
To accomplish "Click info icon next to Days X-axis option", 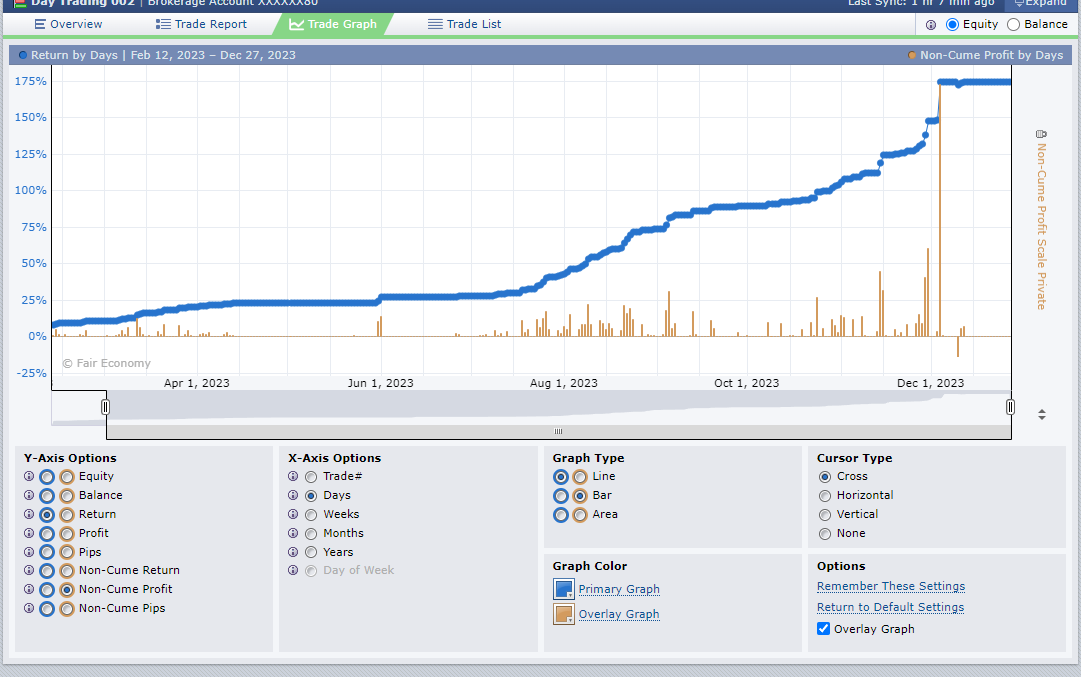I will pos(293,495).
